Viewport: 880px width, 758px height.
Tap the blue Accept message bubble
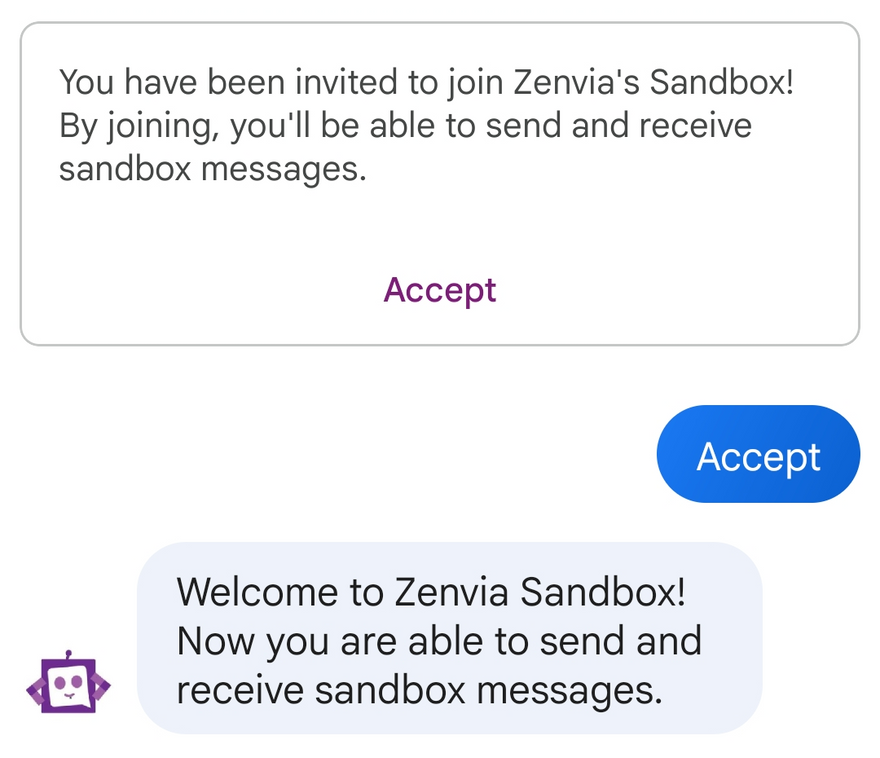pos(758,455)
